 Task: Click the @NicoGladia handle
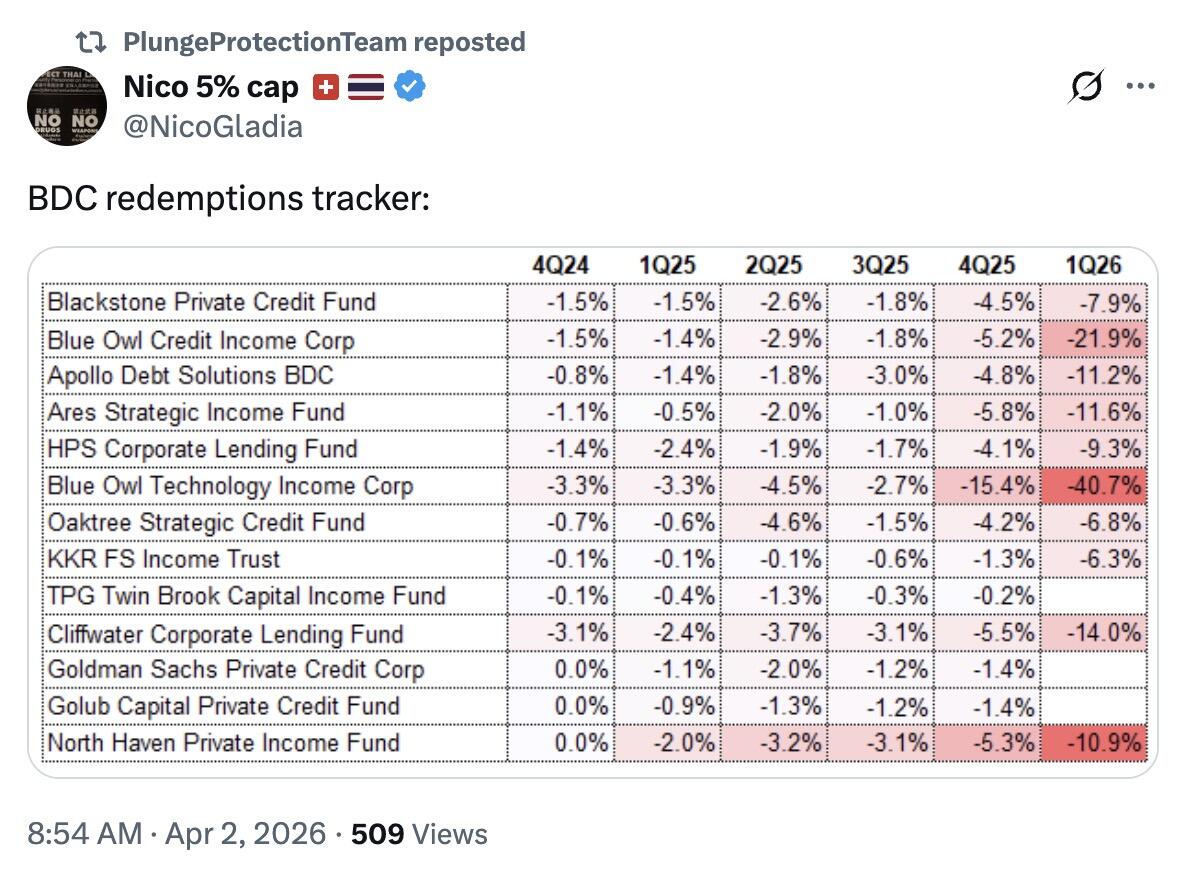click(213, 126)
